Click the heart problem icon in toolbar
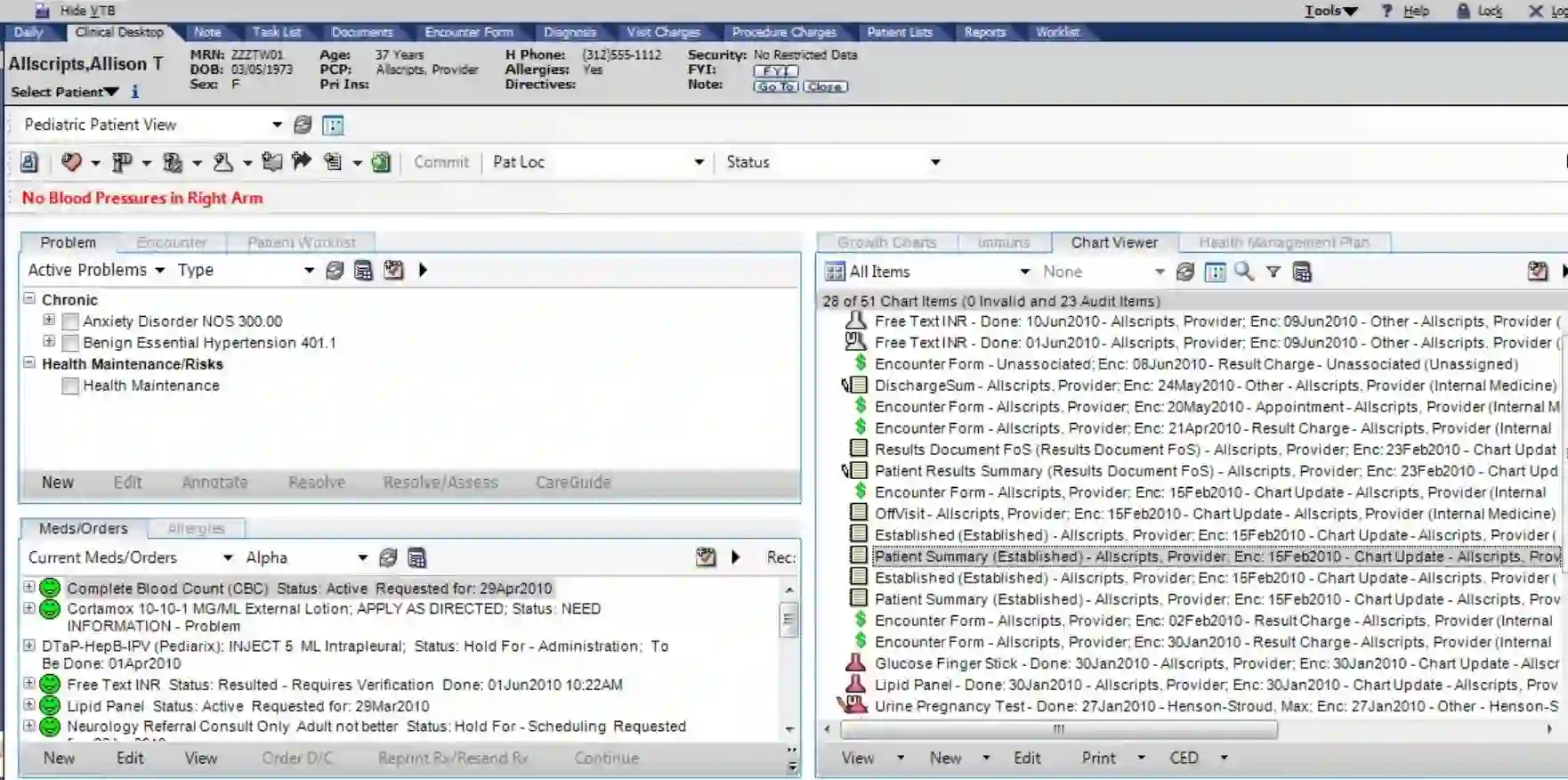The width and height of the screenshot is (1568, 780). tap(71, 162)
